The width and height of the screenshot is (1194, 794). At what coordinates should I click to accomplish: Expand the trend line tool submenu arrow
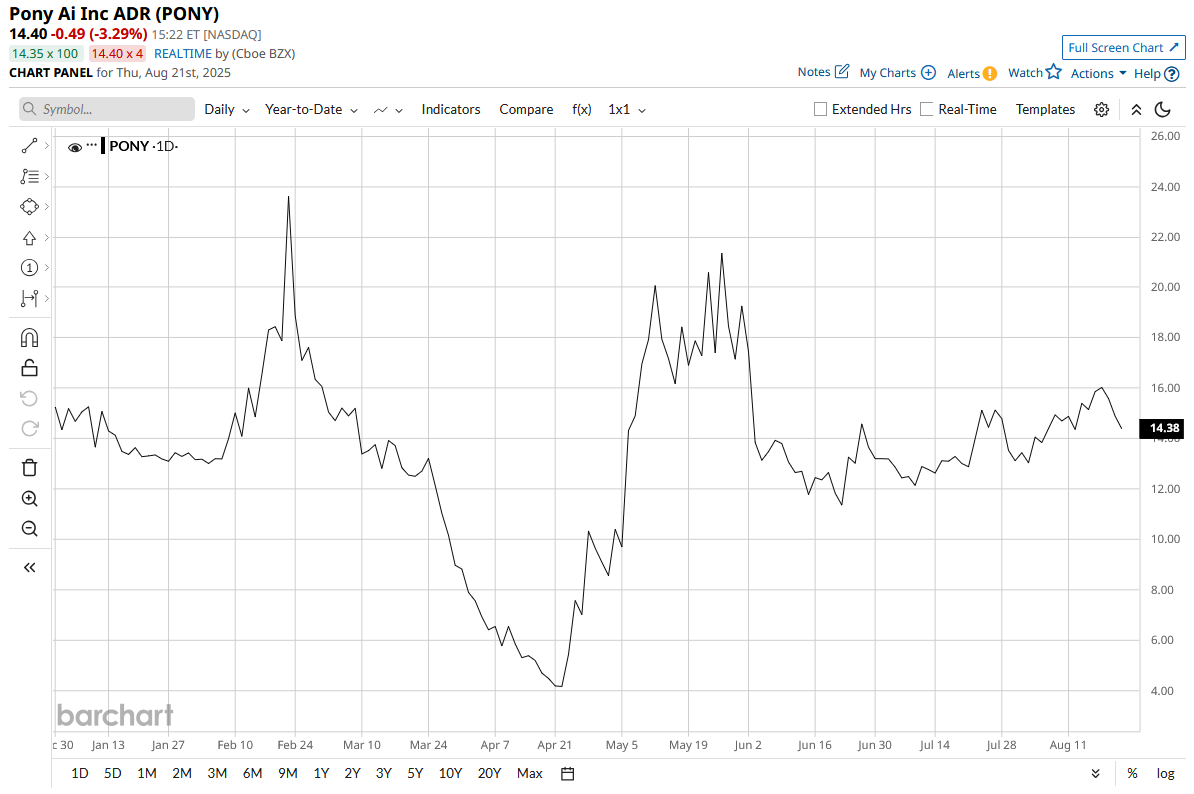pos(46,145)
